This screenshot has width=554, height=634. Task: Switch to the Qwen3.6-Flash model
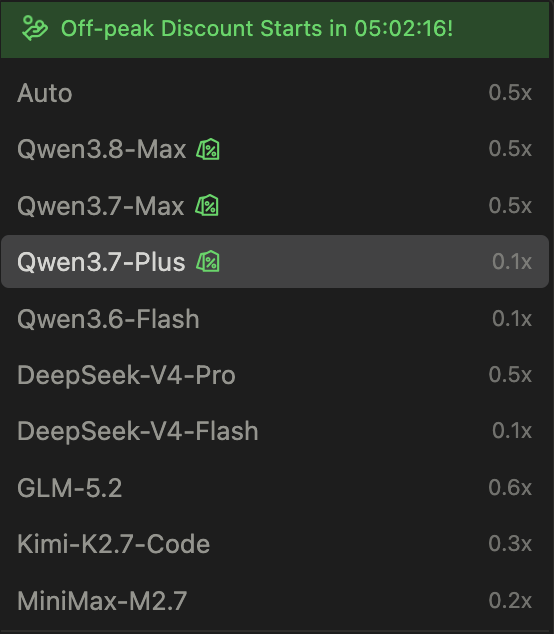(275, 319)
